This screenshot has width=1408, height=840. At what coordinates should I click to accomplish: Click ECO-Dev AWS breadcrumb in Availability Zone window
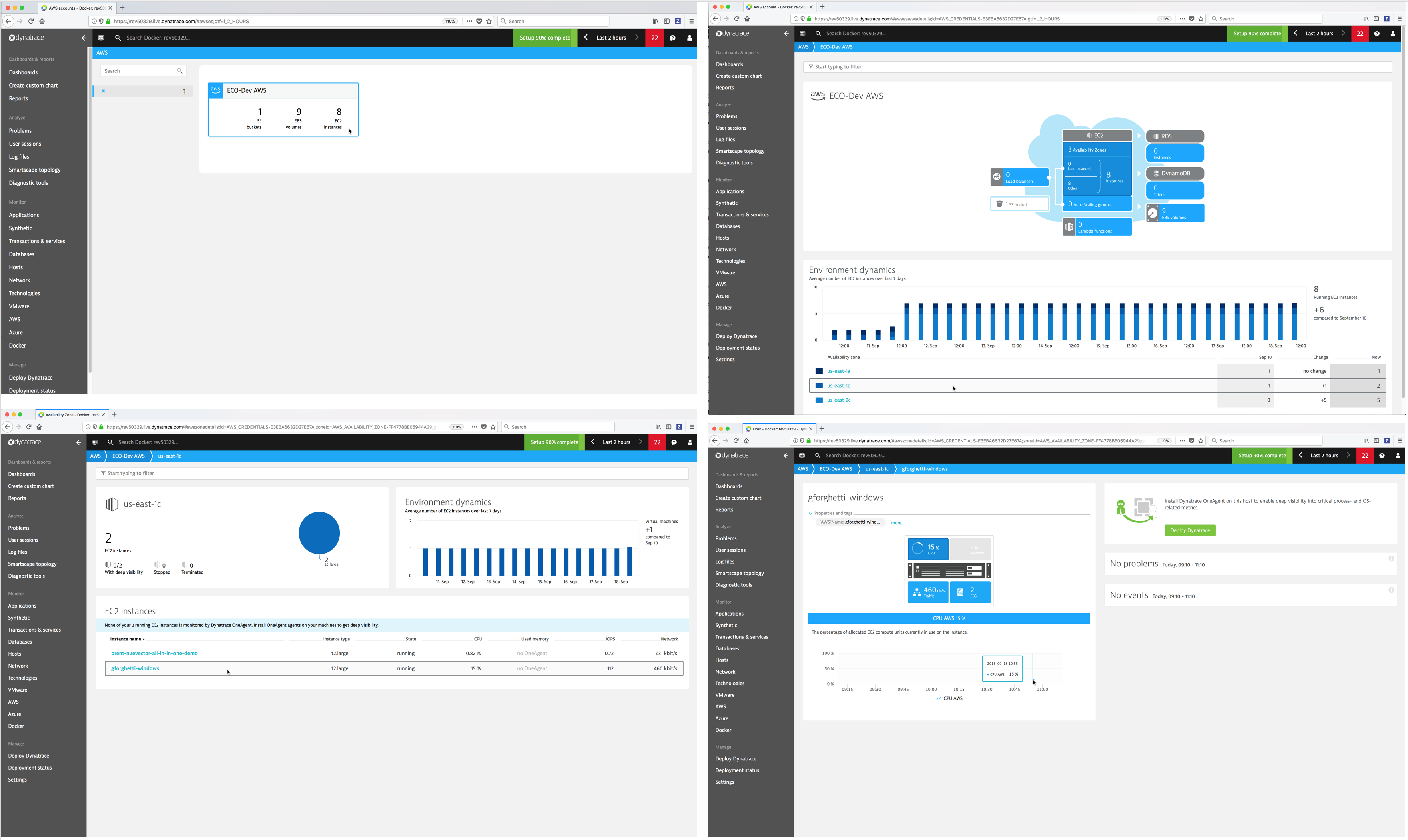pos(128,456)
